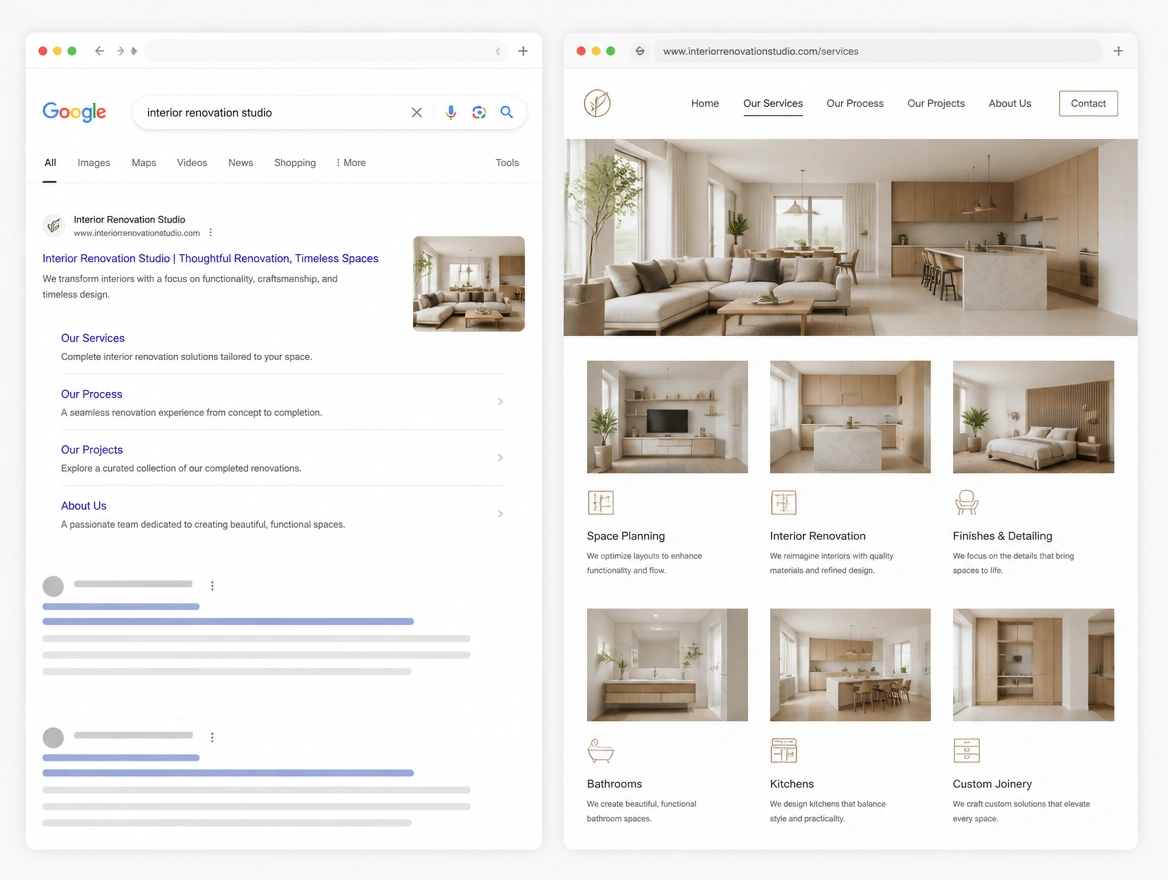This screenshot has height=880, width=1168.
Task: Click the Contact button on the website
Action: (x=1088, y=104)
